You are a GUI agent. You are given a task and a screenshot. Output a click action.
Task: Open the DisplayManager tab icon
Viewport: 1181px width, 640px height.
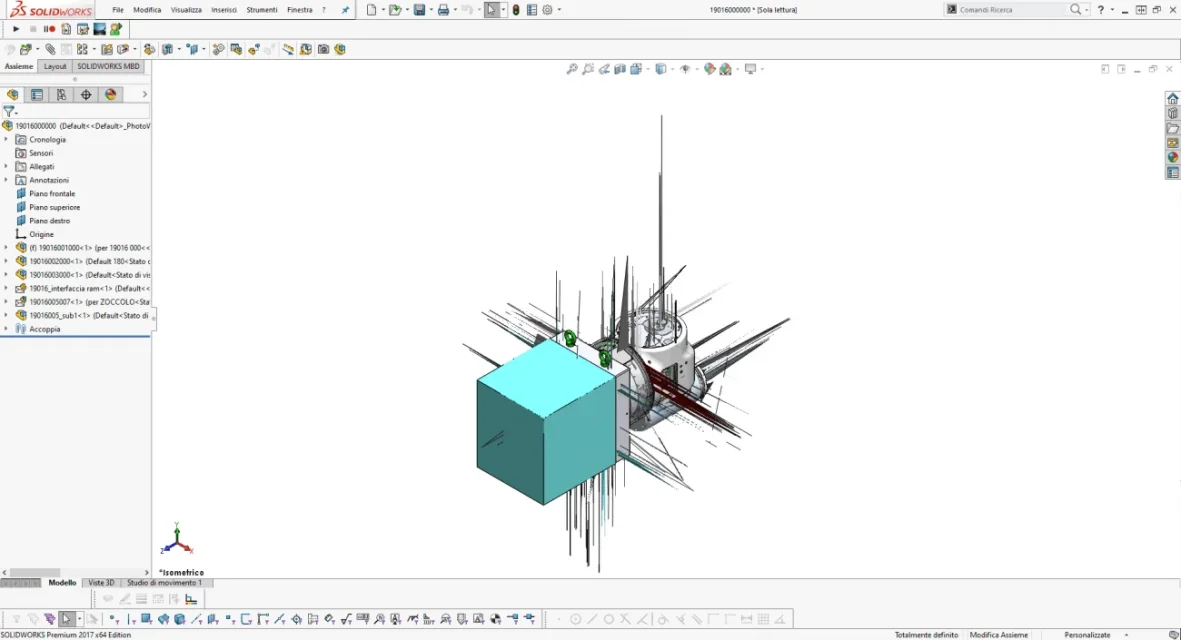(x=111, y=95)
